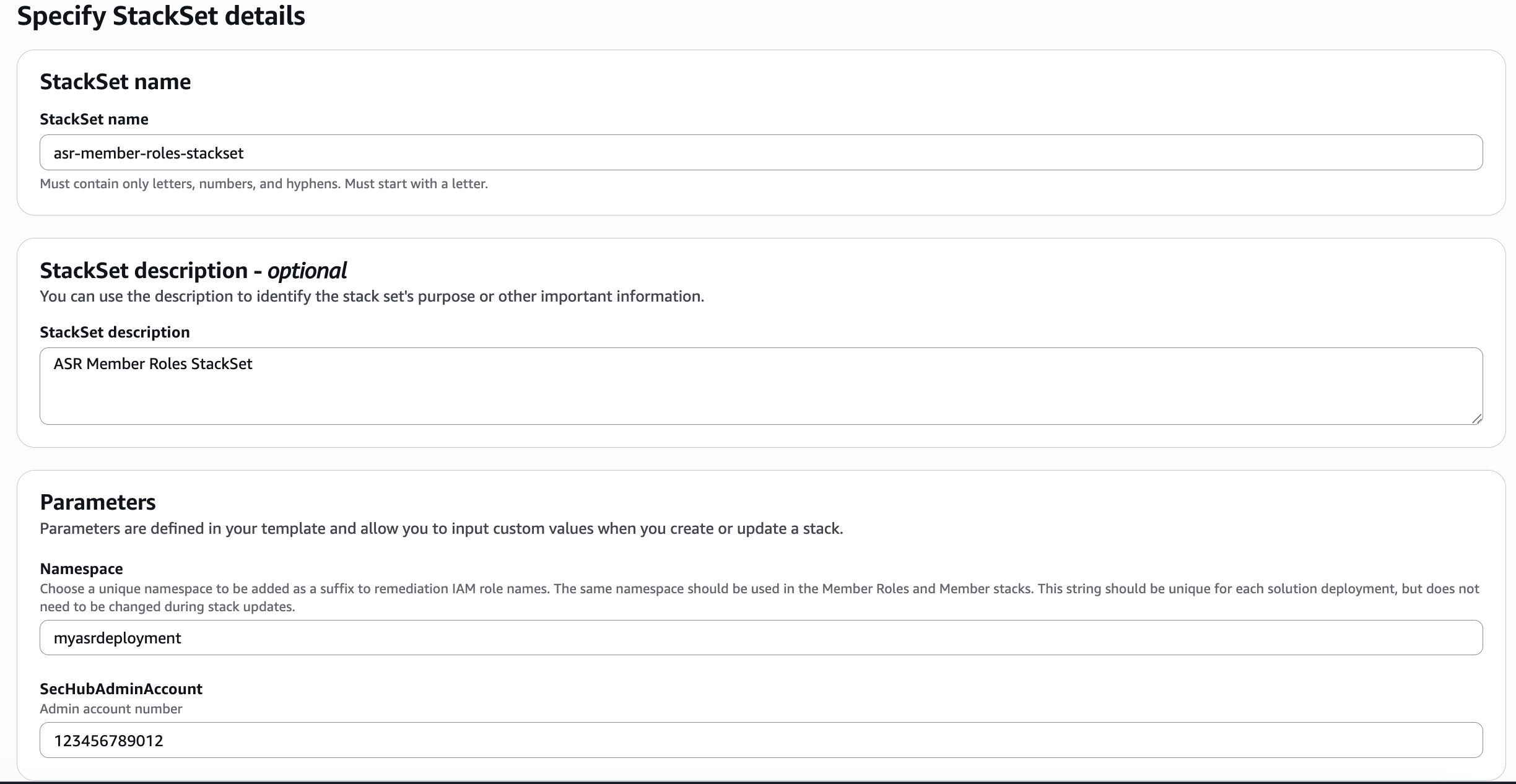This screenshot has height=784, width=1516.
Task: Click the stack set's purpose help text
Action: pos(372,297)
